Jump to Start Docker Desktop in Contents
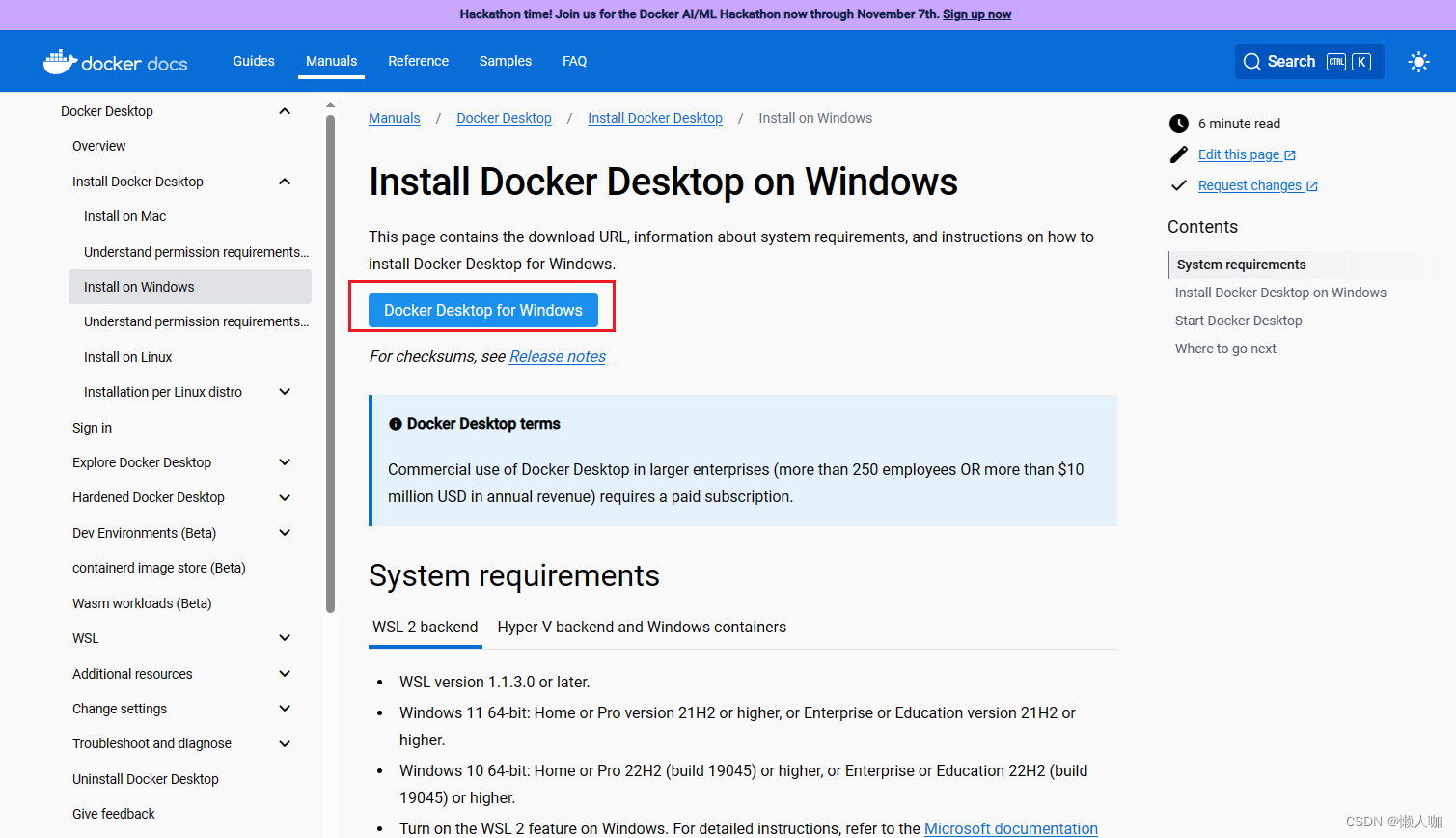 point(1239,321)
